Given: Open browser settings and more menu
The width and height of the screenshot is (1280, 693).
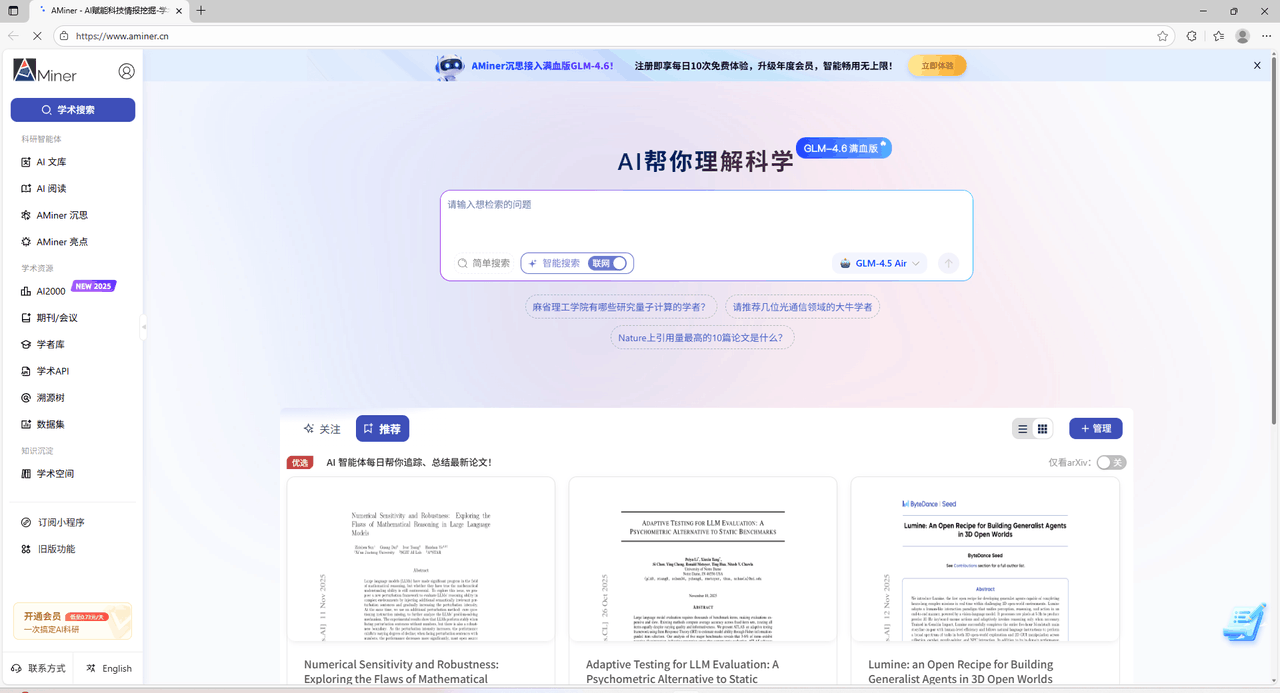Looking at the screenshot, I should click(1266, 35).
